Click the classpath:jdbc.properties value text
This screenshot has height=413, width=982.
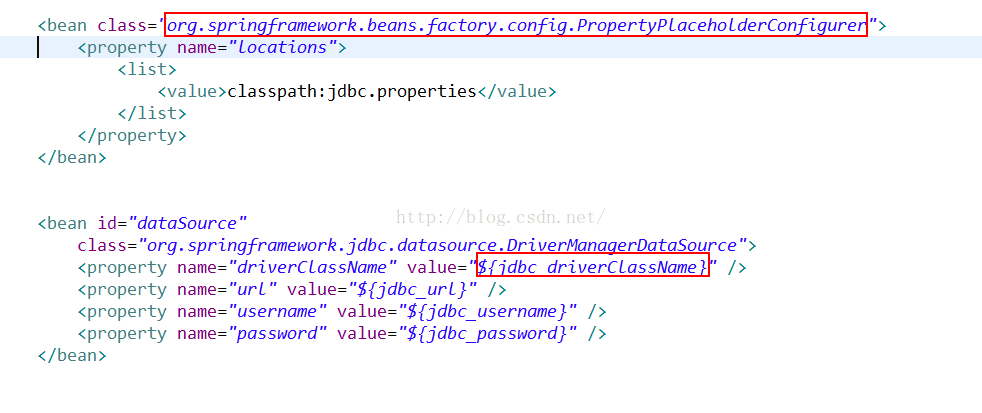point(352,91)
